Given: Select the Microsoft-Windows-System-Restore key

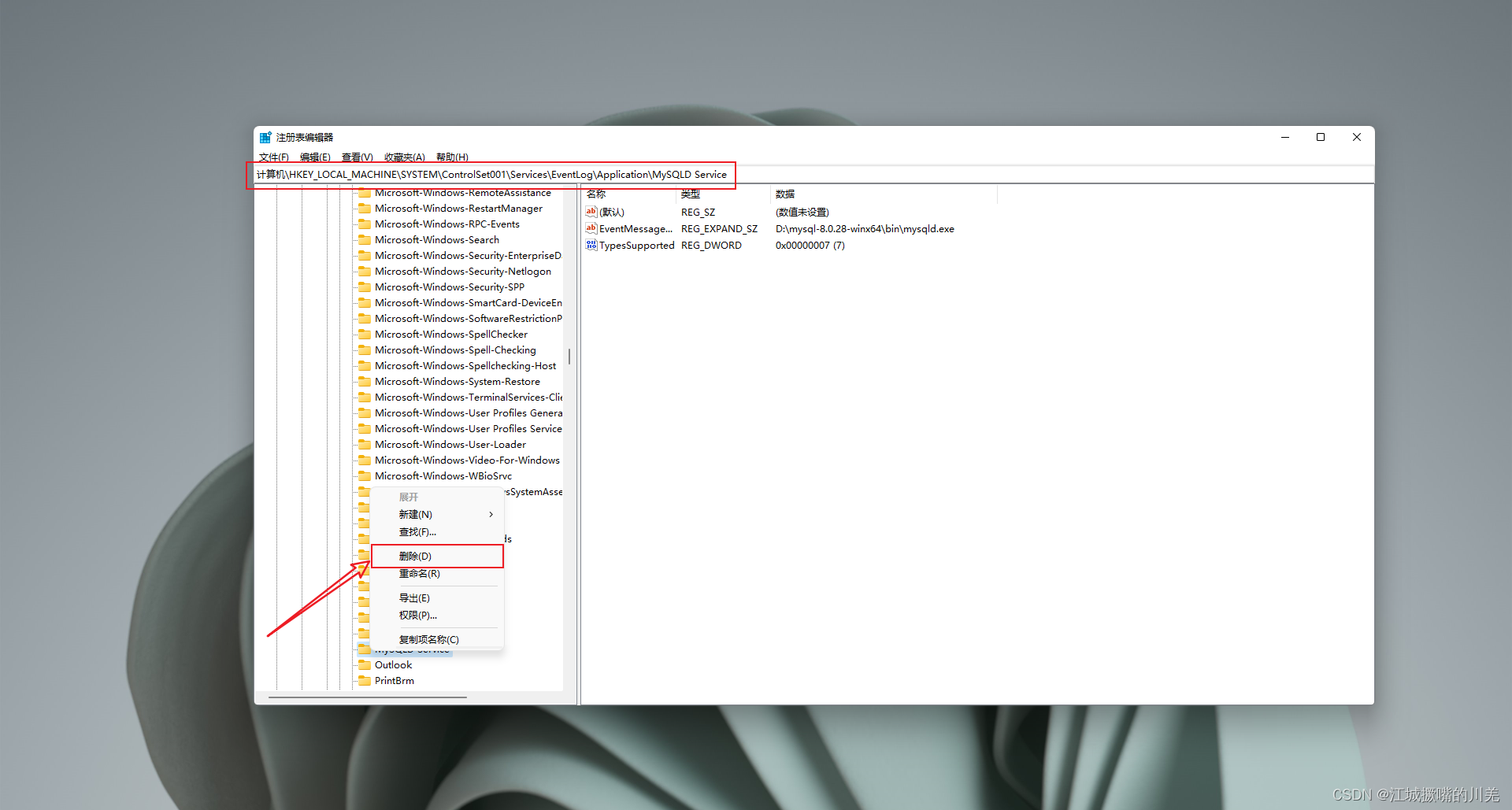Looking at the screenshot, I should click(x=458, y=382).
